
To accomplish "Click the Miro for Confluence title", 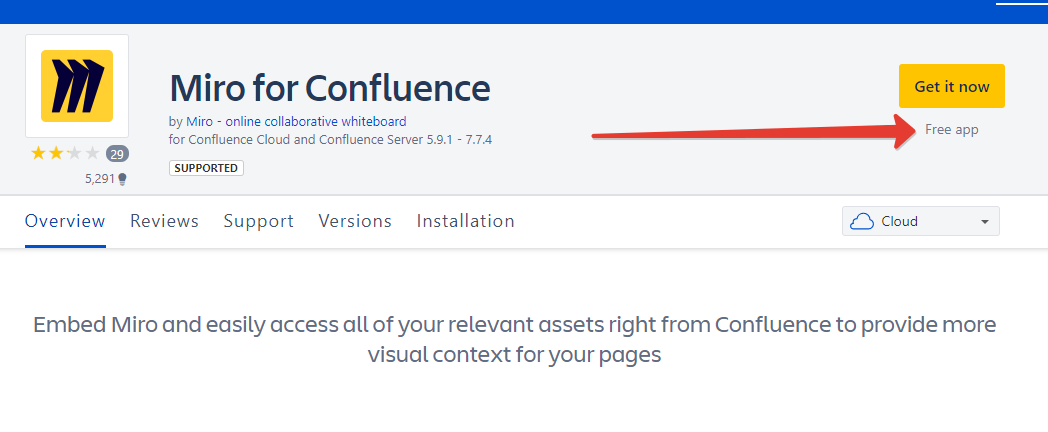I will pyautogui.click(x=330, y=88).
